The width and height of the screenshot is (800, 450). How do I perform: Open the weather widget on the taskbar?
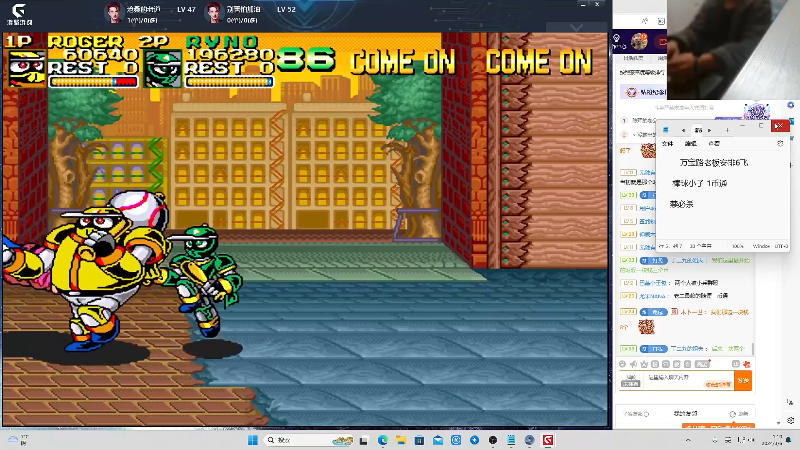pos(18,440)
